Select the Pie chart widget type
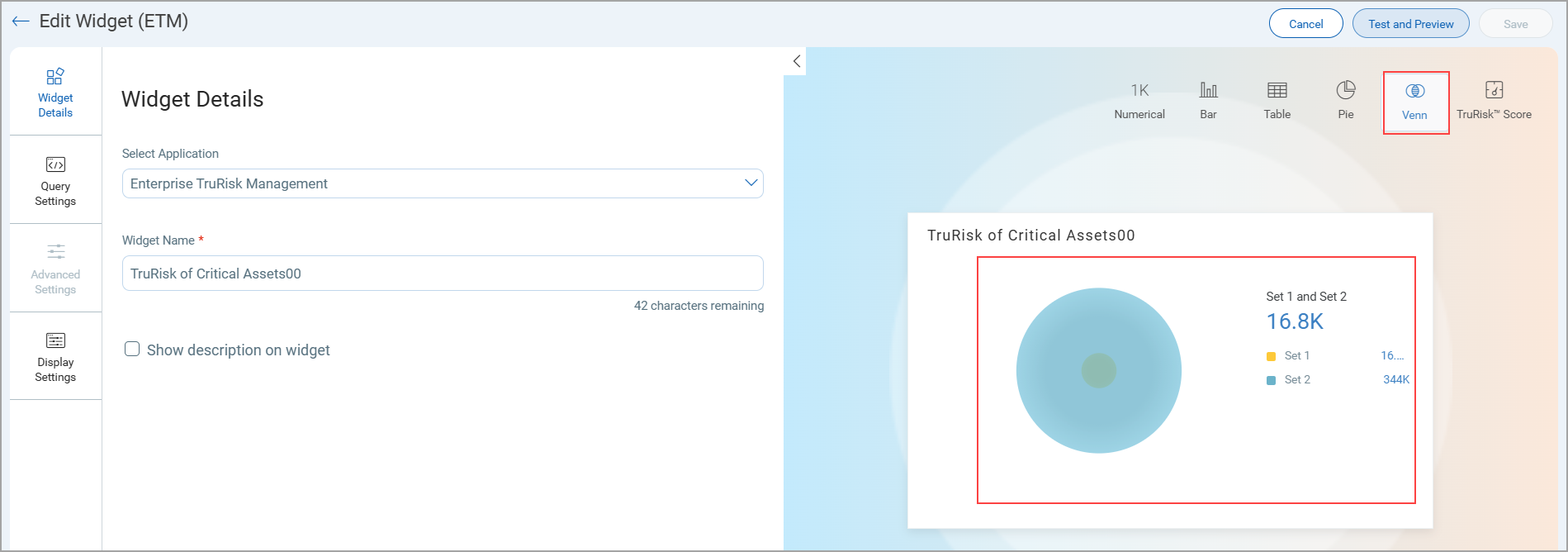1568x552 pixels. [1346, 101]
